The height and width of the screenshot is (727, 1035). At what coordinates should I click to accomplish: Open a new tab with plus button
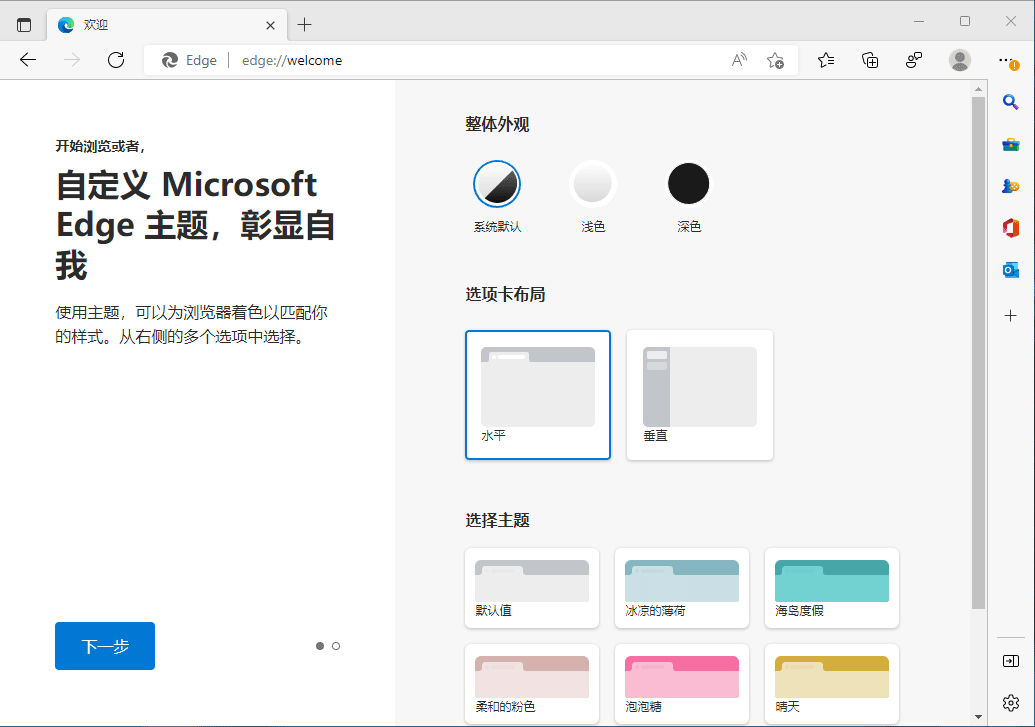click(x=304, y=25)
